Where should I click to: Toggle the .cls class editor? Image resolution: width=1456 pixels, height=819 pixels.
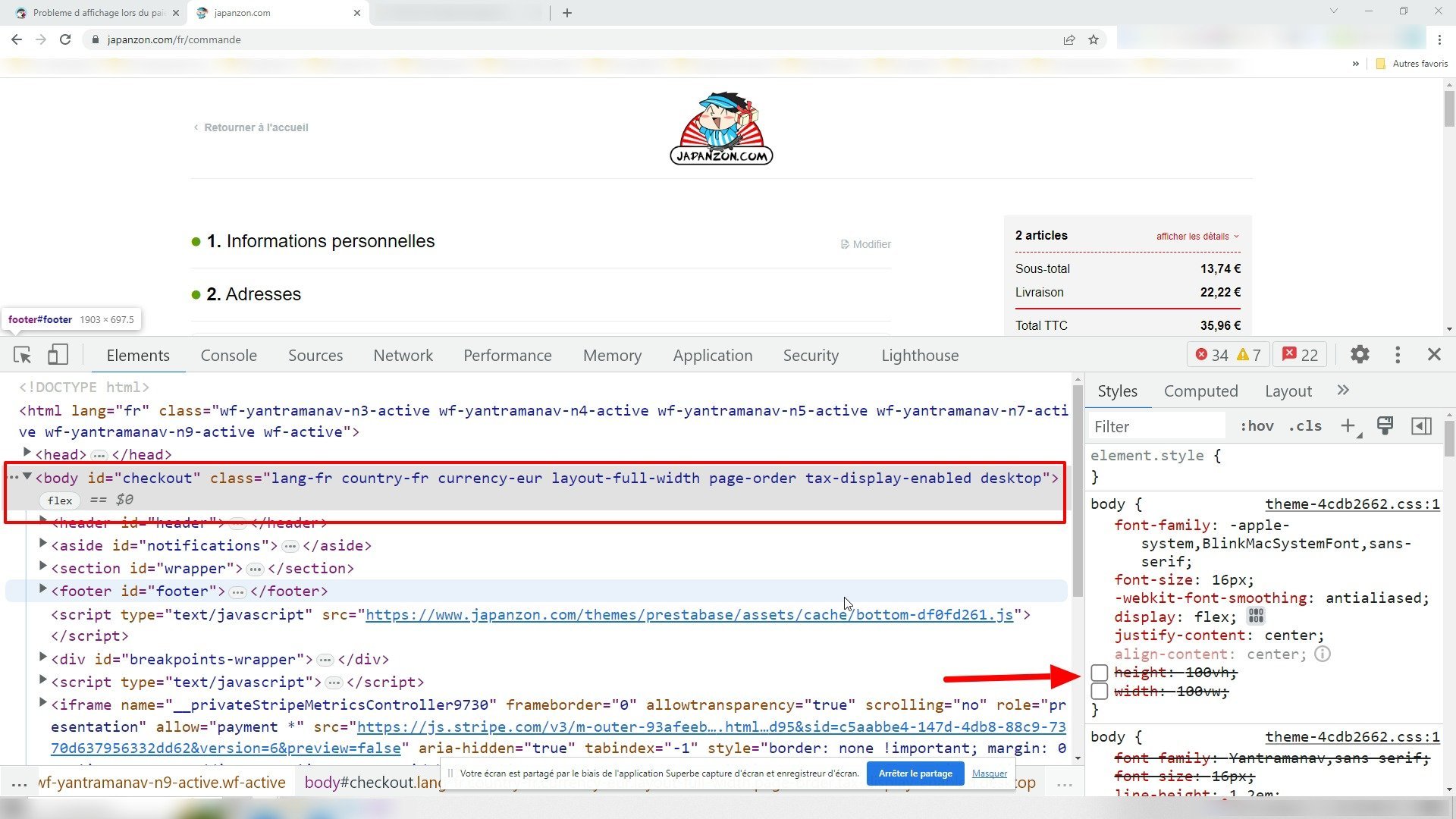[1304, 426]
